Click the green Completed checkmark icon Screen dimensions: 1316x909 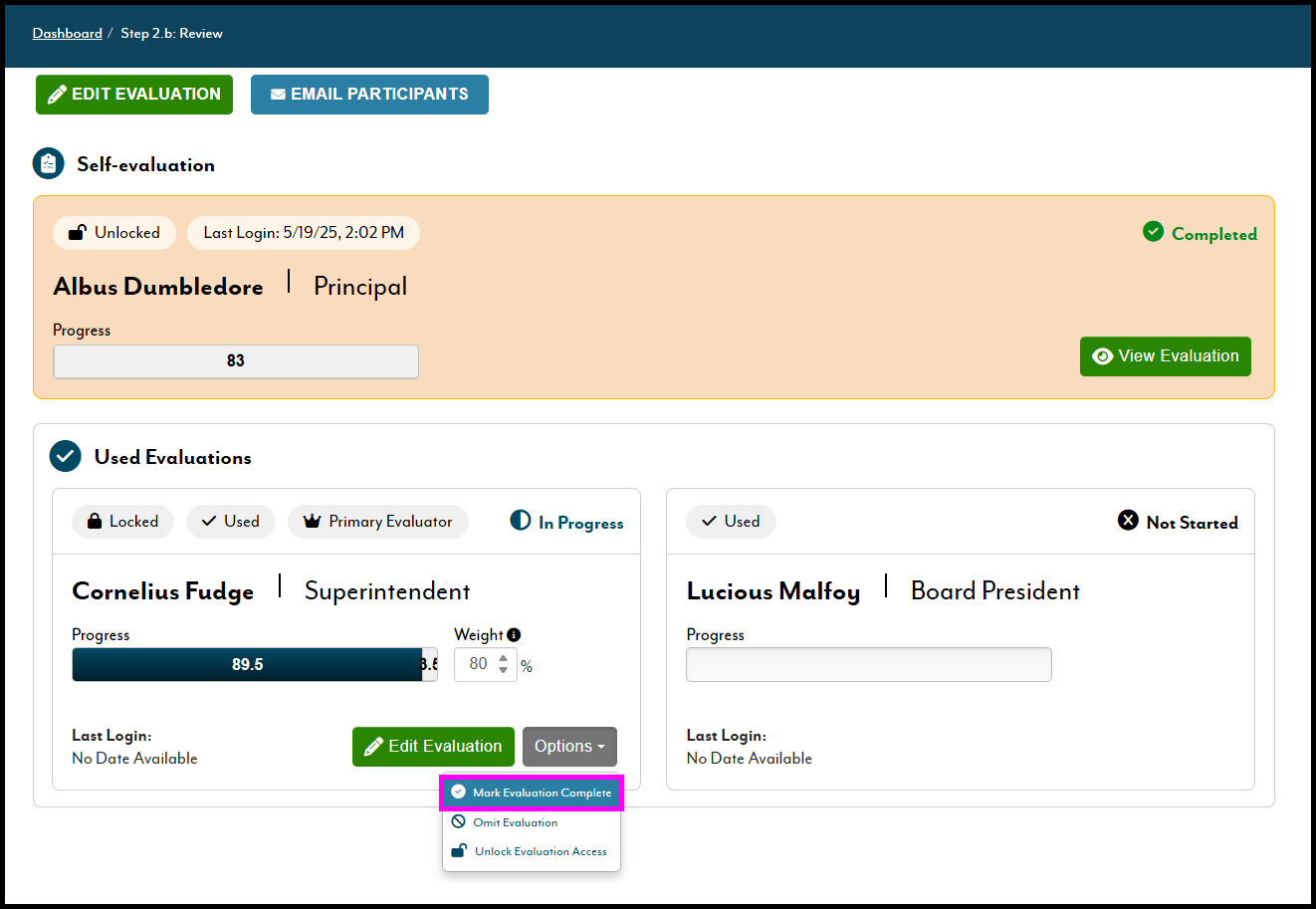click(1153, 232)
